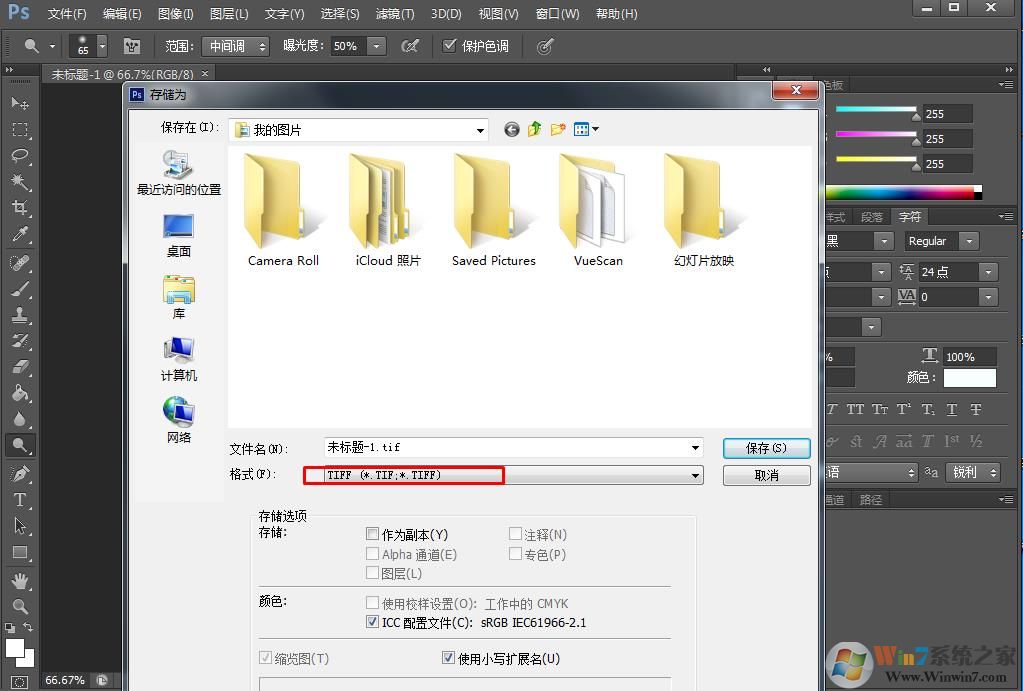Click the create new folder icon
The height and width of the screenshot is (691, 1023).
(558, 129)
